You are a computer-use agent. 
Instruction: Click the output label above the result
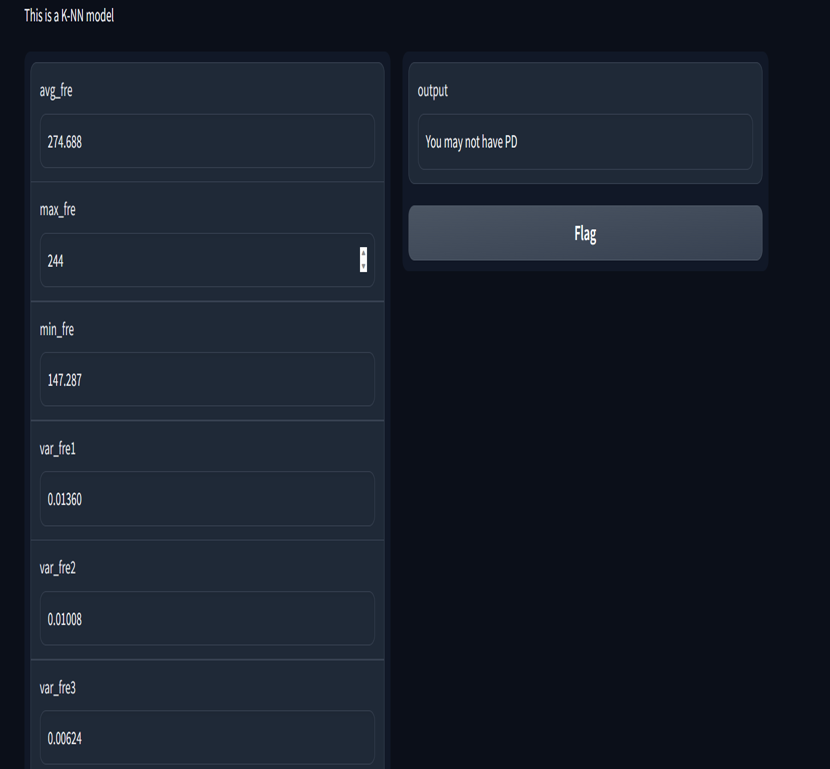coord(432,91)
